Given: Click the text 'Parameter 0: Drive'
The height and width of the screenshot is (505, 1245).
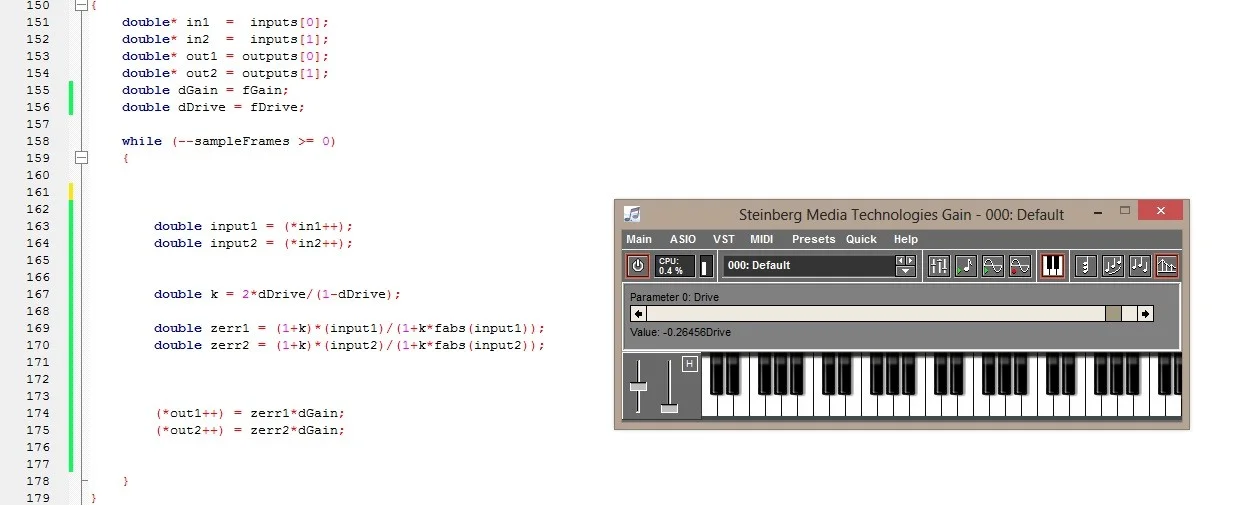Looking at the screenshot, I should click(x=674, y=297).
